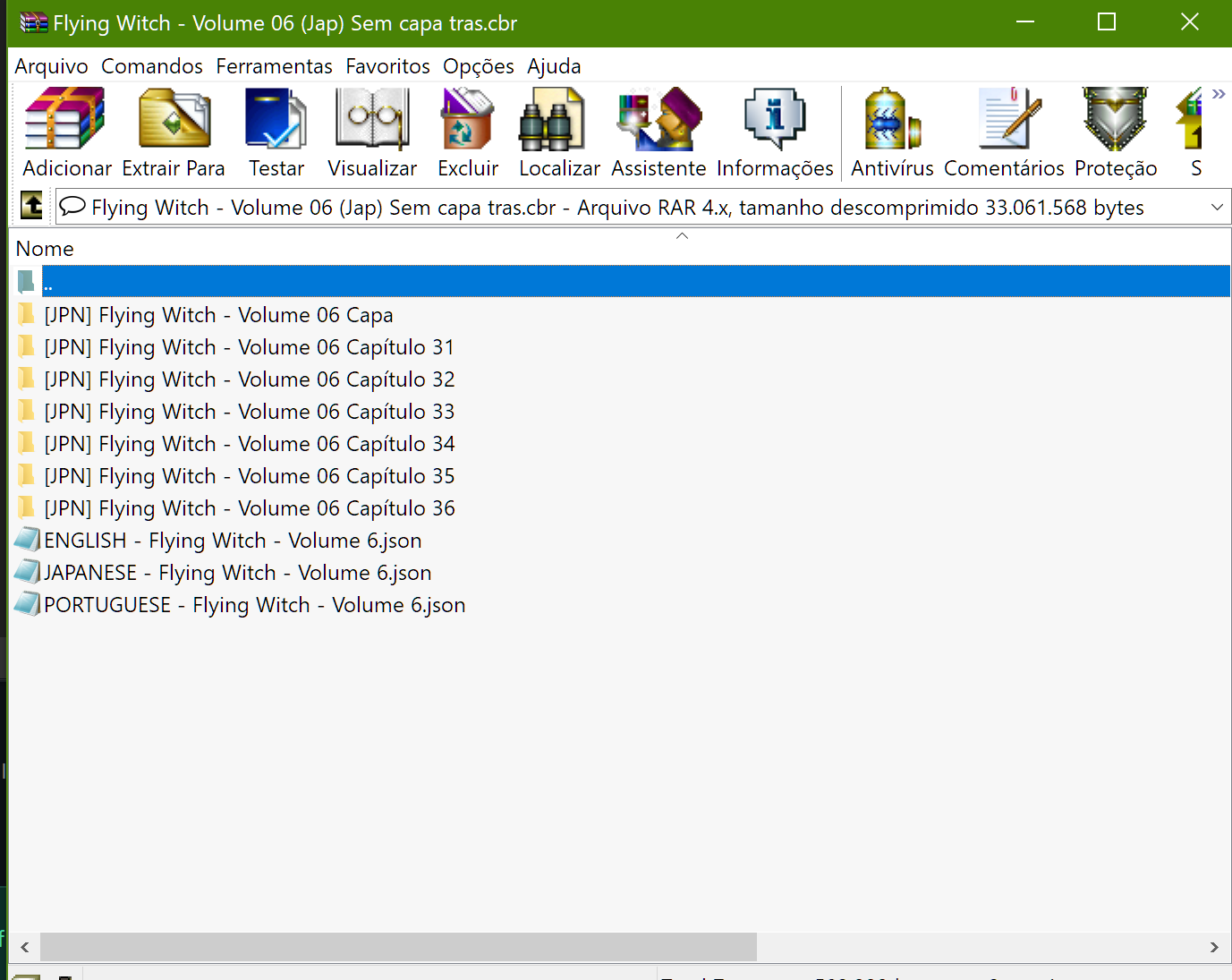1232x980 pixels.
Task: Select folder Volume 06 Capítulo 35
Action: [250, 476]
